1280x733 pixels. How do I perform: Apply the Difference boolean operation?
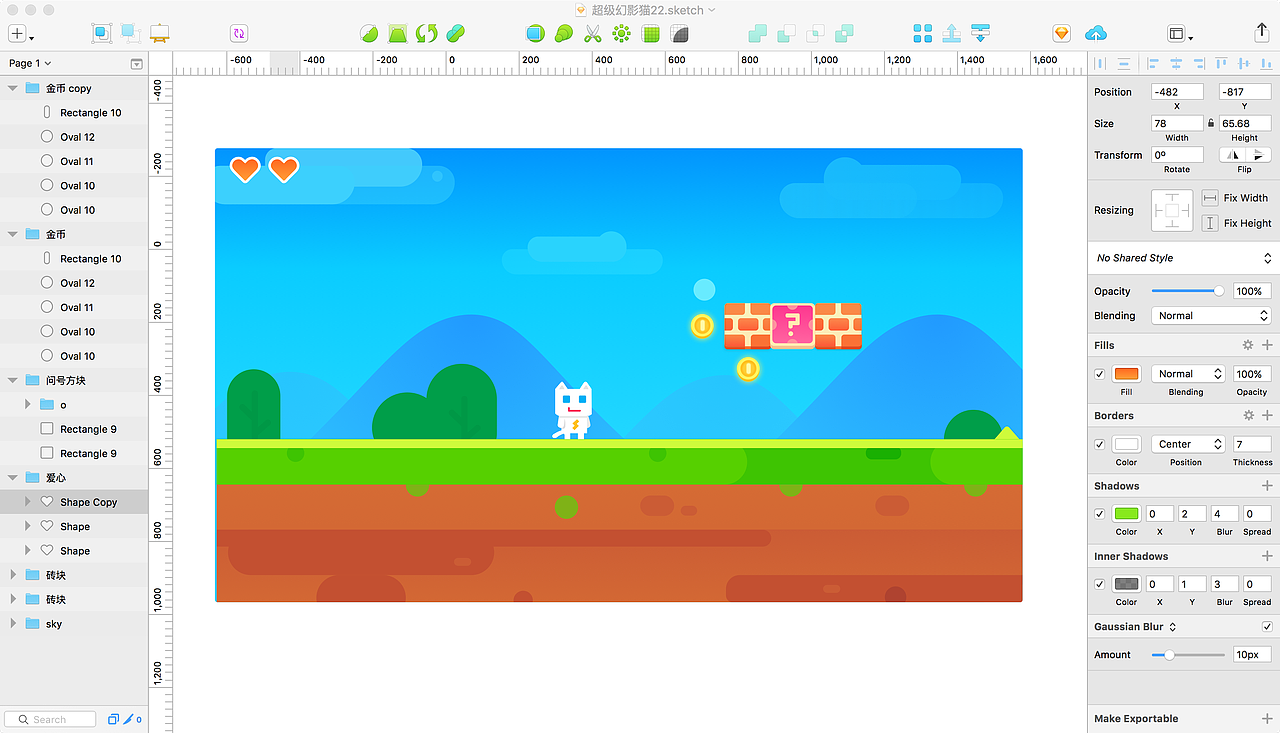click(845, 34)
